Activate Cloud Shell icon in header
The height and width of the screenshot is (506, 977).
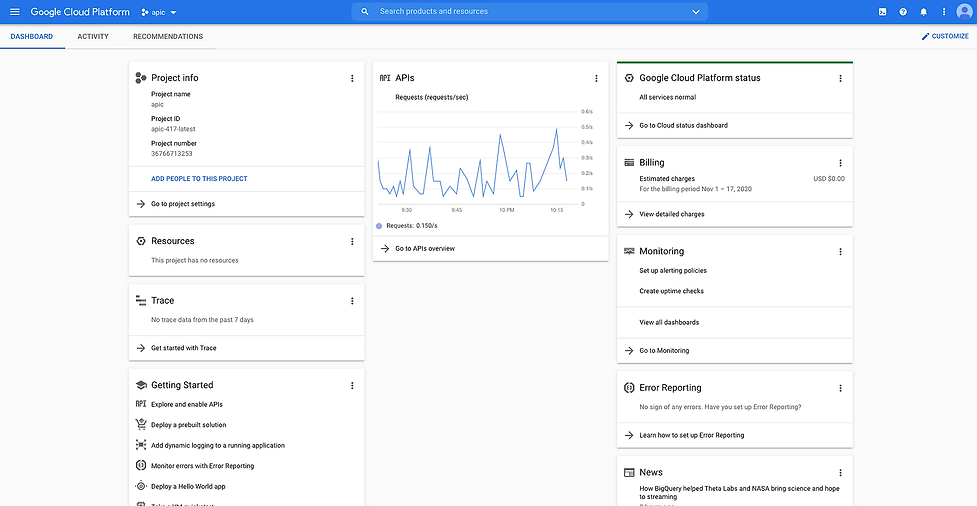(x=882, y=12)
